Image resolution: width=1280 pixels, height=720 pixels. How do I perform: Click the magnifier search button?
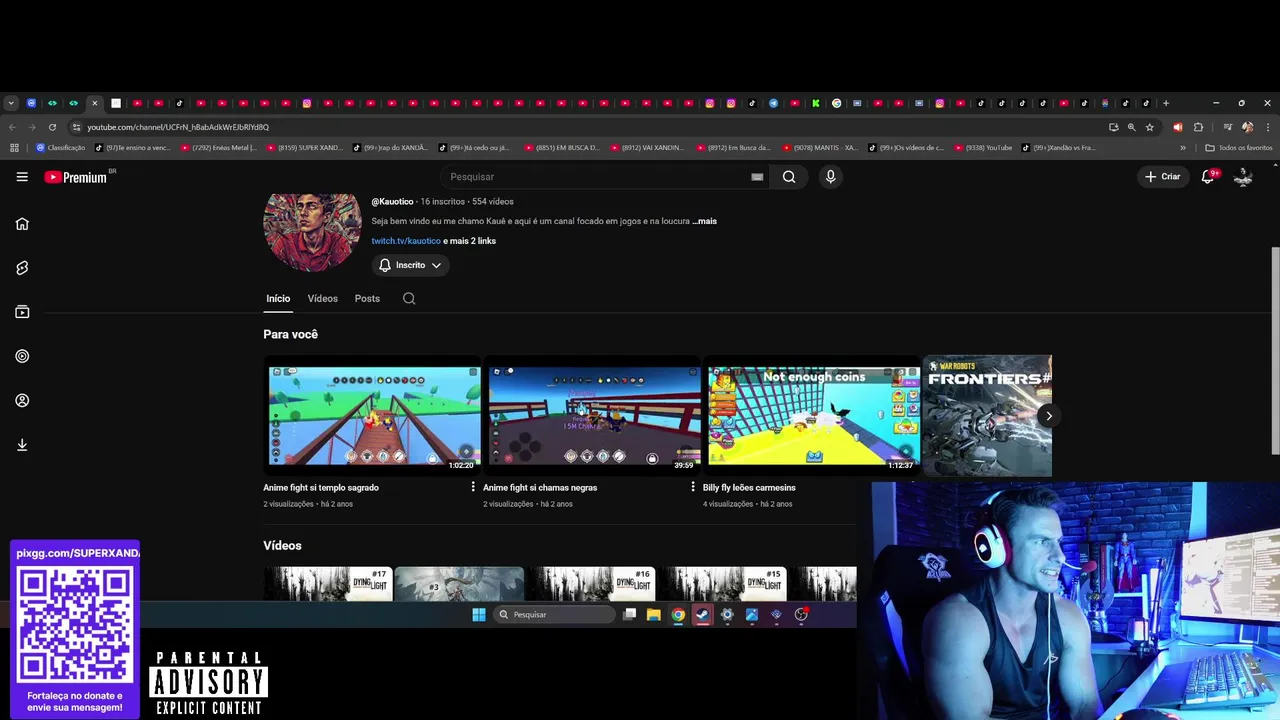[789, 177]
